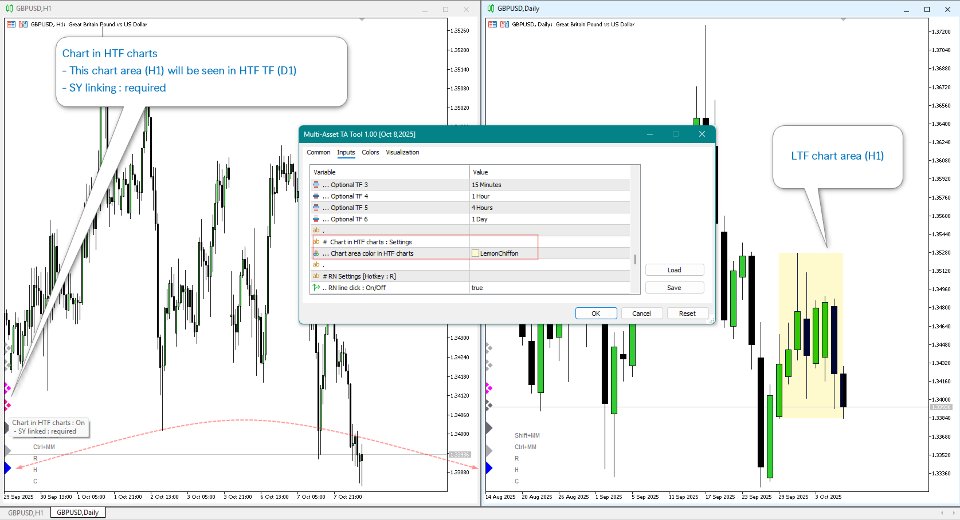Close the Multi-Asset TA Tool dialog
Screen dimensions: 960x520
(702, 134)
